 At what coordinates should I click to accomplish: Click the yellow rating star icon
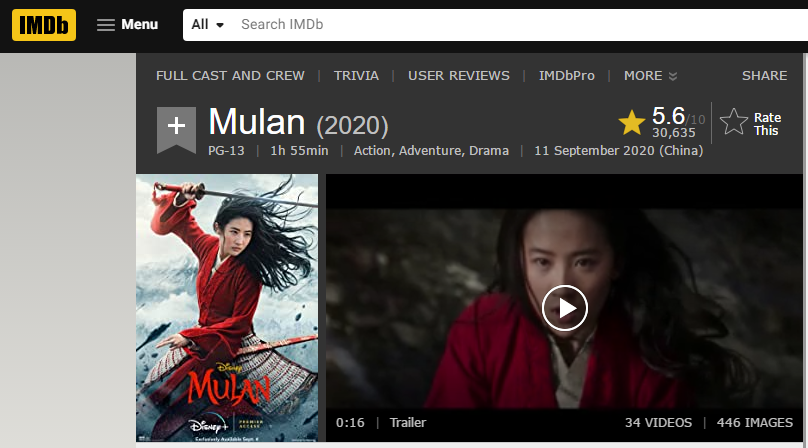coord(632,123)
